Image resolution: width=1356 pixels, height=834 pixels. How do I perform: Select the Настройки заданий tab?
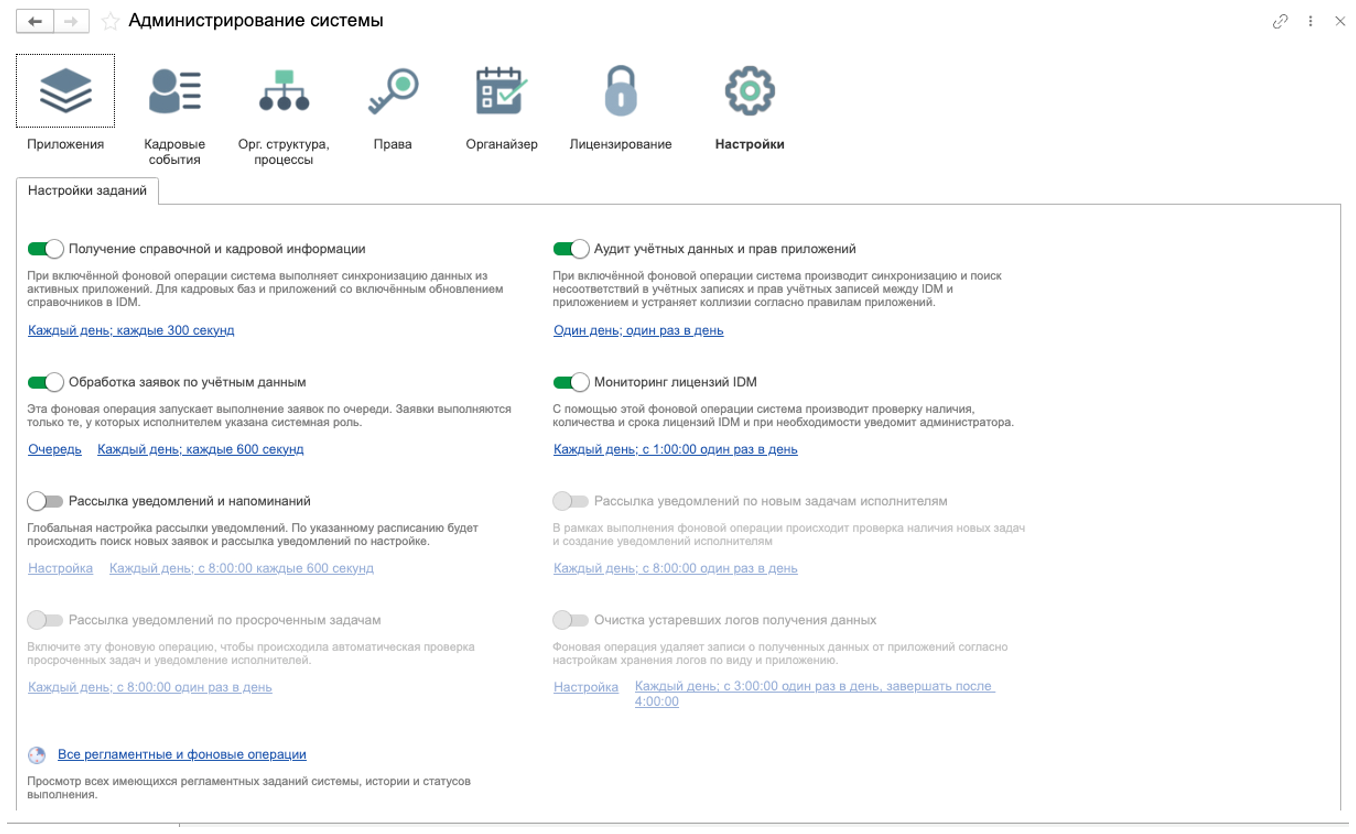click(x=87, y=191)
